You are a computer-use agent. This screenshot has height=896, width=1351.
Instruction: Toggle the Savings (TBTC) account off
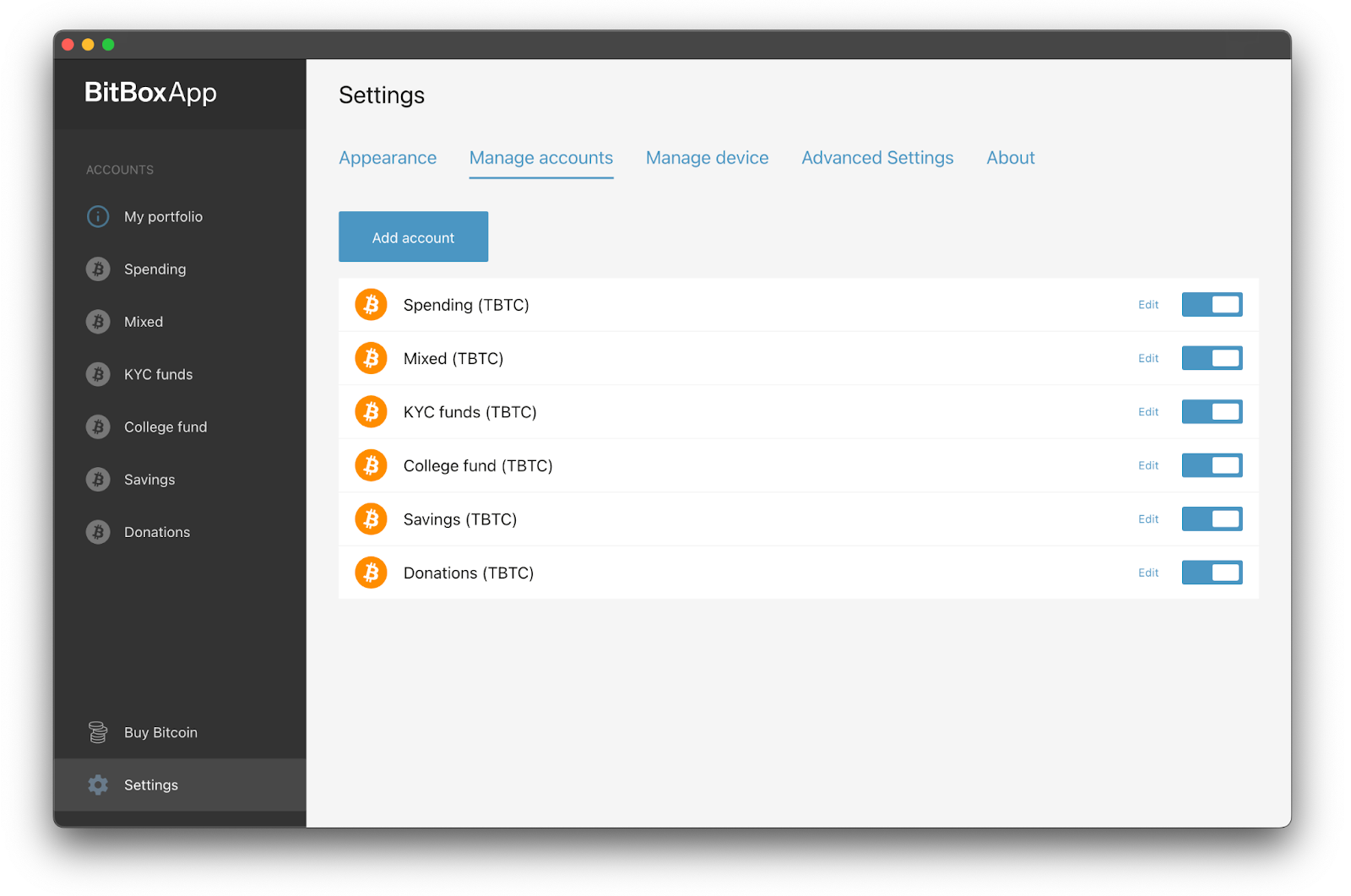coord(1212,519)
